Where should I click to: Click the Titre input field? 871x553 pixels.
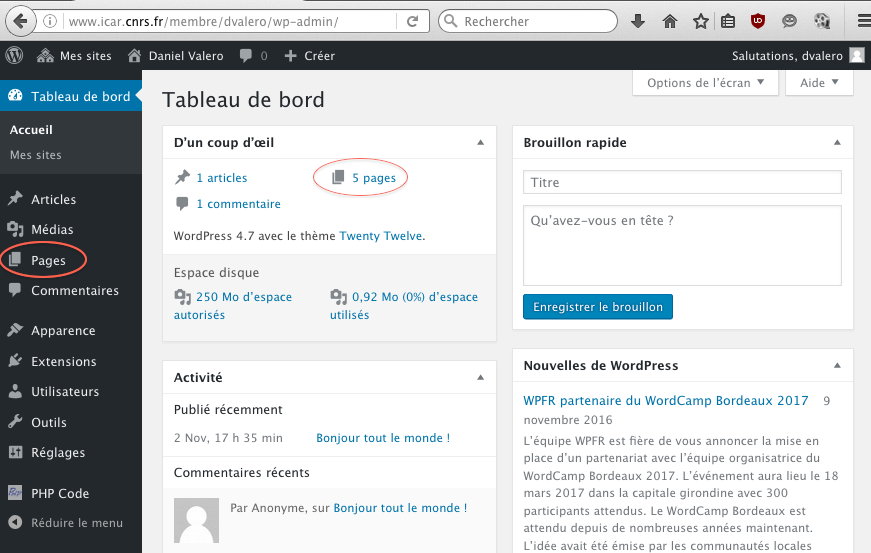[x=682, y=182]
